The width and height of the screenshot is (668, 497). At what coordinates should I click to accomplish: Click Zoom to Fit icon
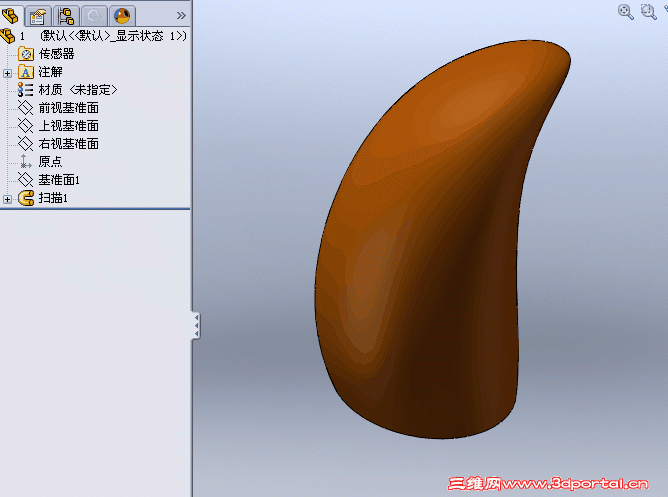pyautogui.click(x=625, y=11)
